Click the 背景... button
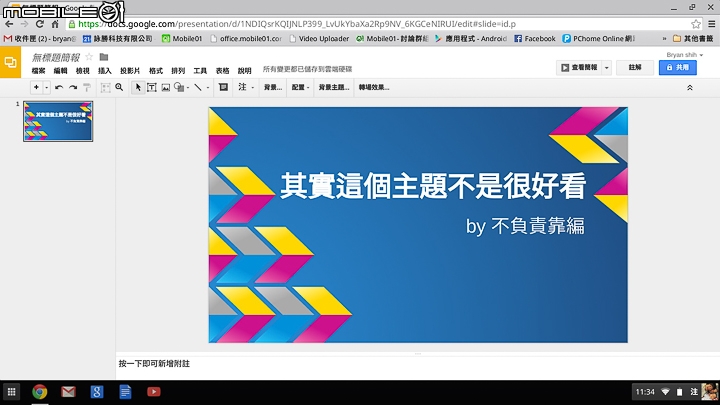The image size is (720, 405). 273,87
